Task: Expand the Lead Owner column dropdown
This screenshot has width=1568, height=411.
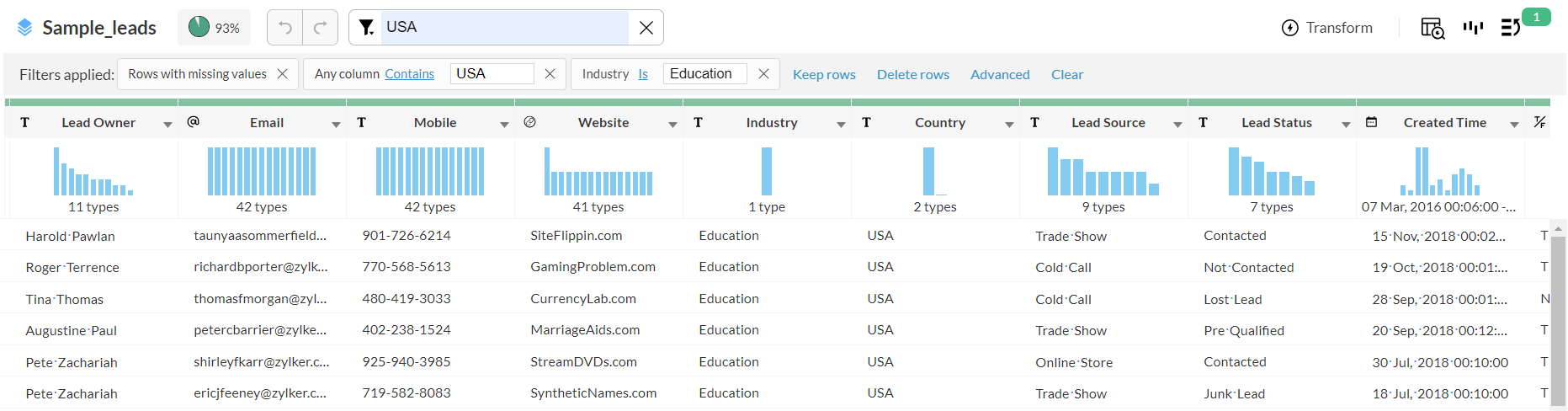Action: pos(167,124)
